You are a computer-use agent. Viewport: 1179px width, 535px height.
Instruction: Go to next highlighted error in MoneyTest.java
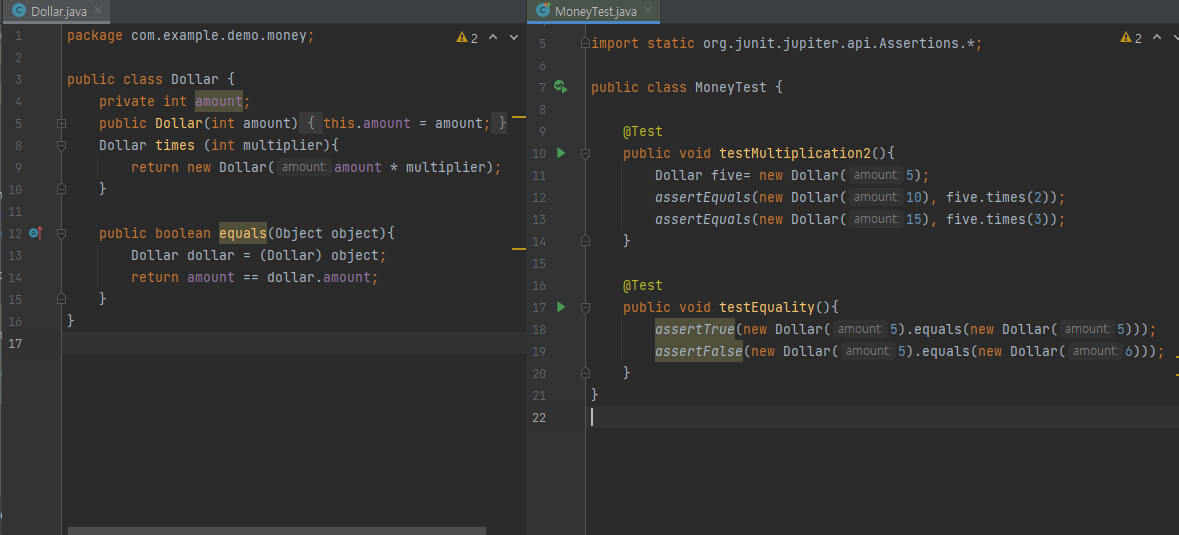pyautogui.click(x=1178, y=37)
